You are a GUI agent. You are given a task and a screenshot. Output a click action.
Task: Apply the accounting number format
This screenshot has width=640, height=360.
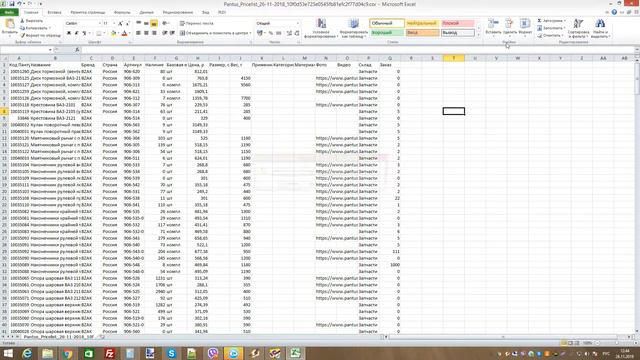click(x=260, y=33)
